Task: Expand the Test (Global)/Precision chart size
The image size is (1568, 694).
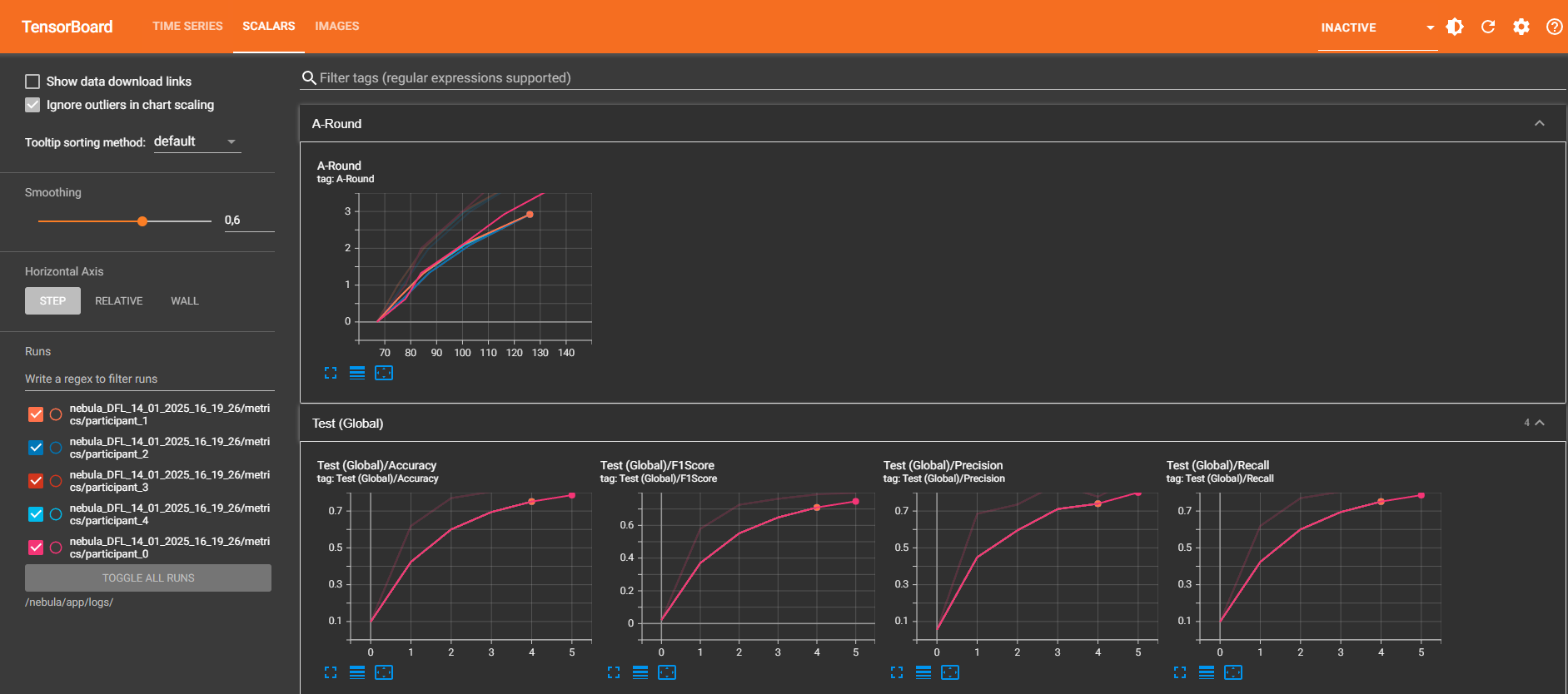Action: click(897, 672)
